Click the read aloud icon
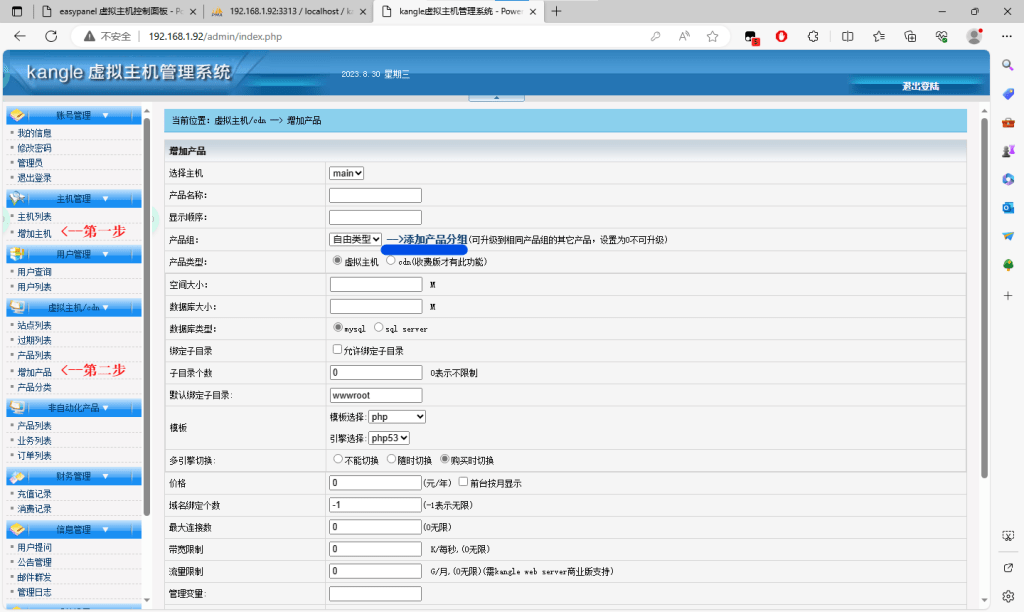This screenshot has width=1024, height=612. point(684,36)
